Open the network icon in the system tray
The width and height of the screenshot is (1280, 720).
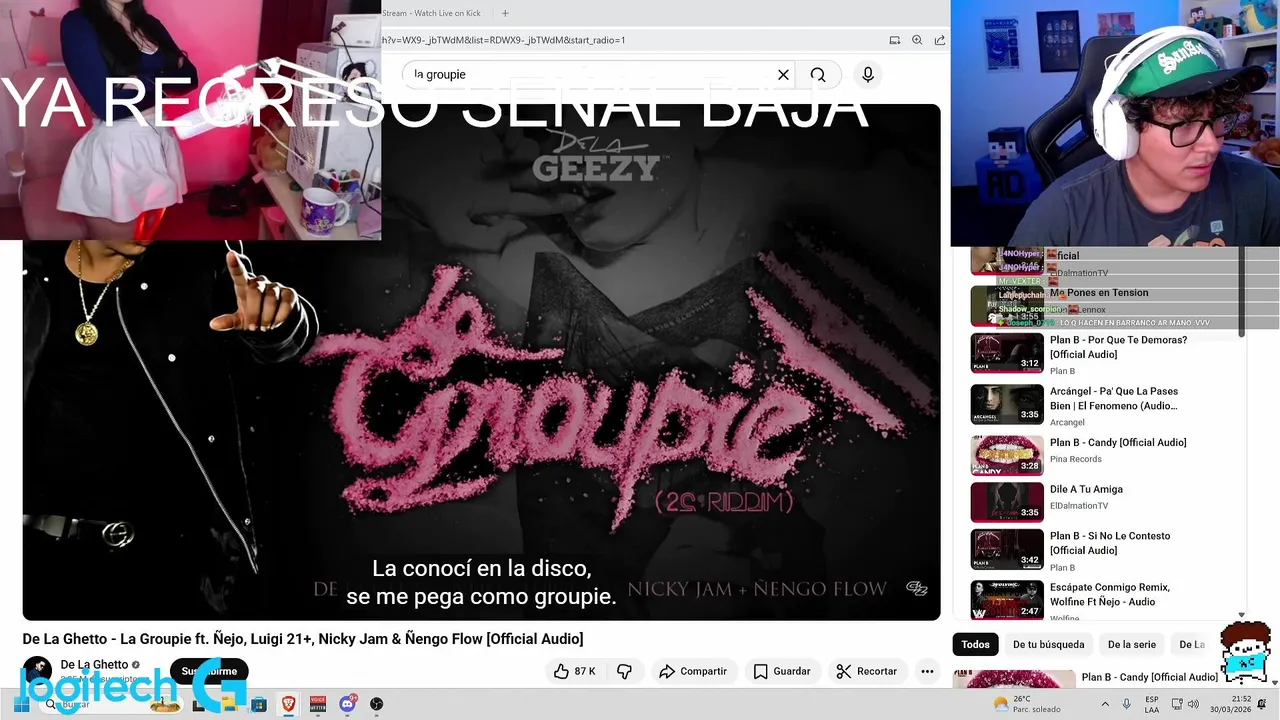point(1177,704)
